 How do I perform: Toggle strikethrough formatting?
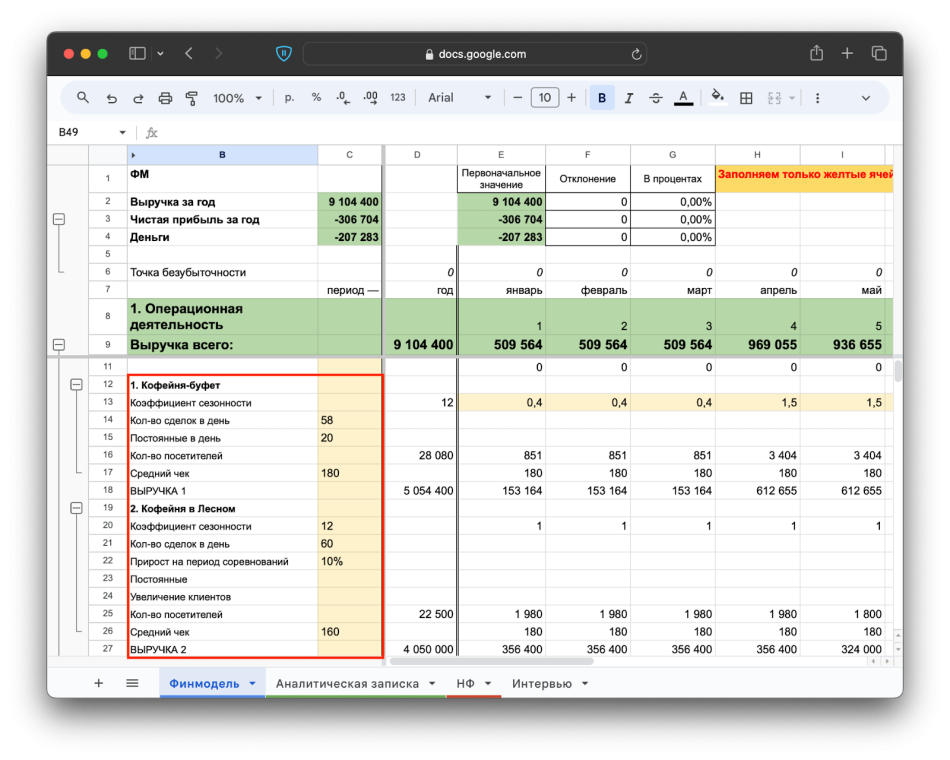tap(656, 98)
